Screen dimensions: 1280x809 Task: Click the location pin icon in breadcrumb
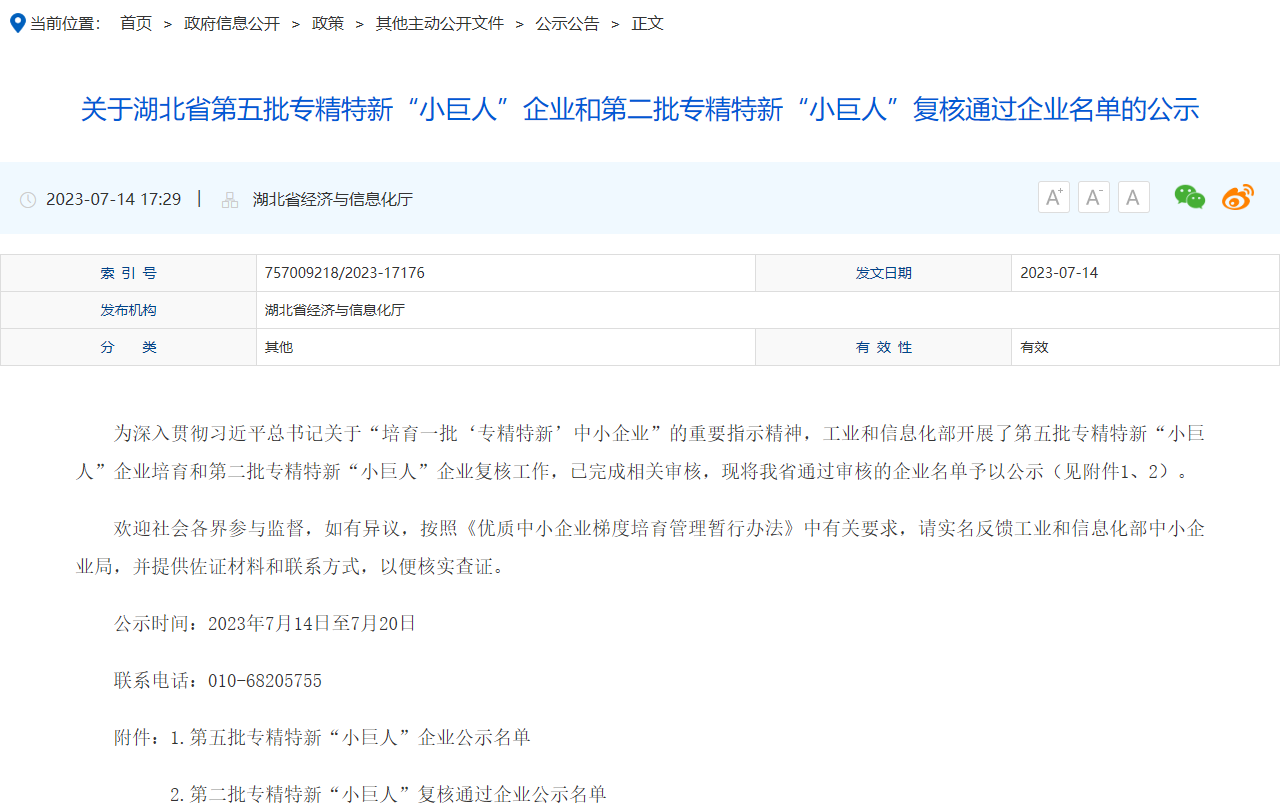(x=17, y=23)
